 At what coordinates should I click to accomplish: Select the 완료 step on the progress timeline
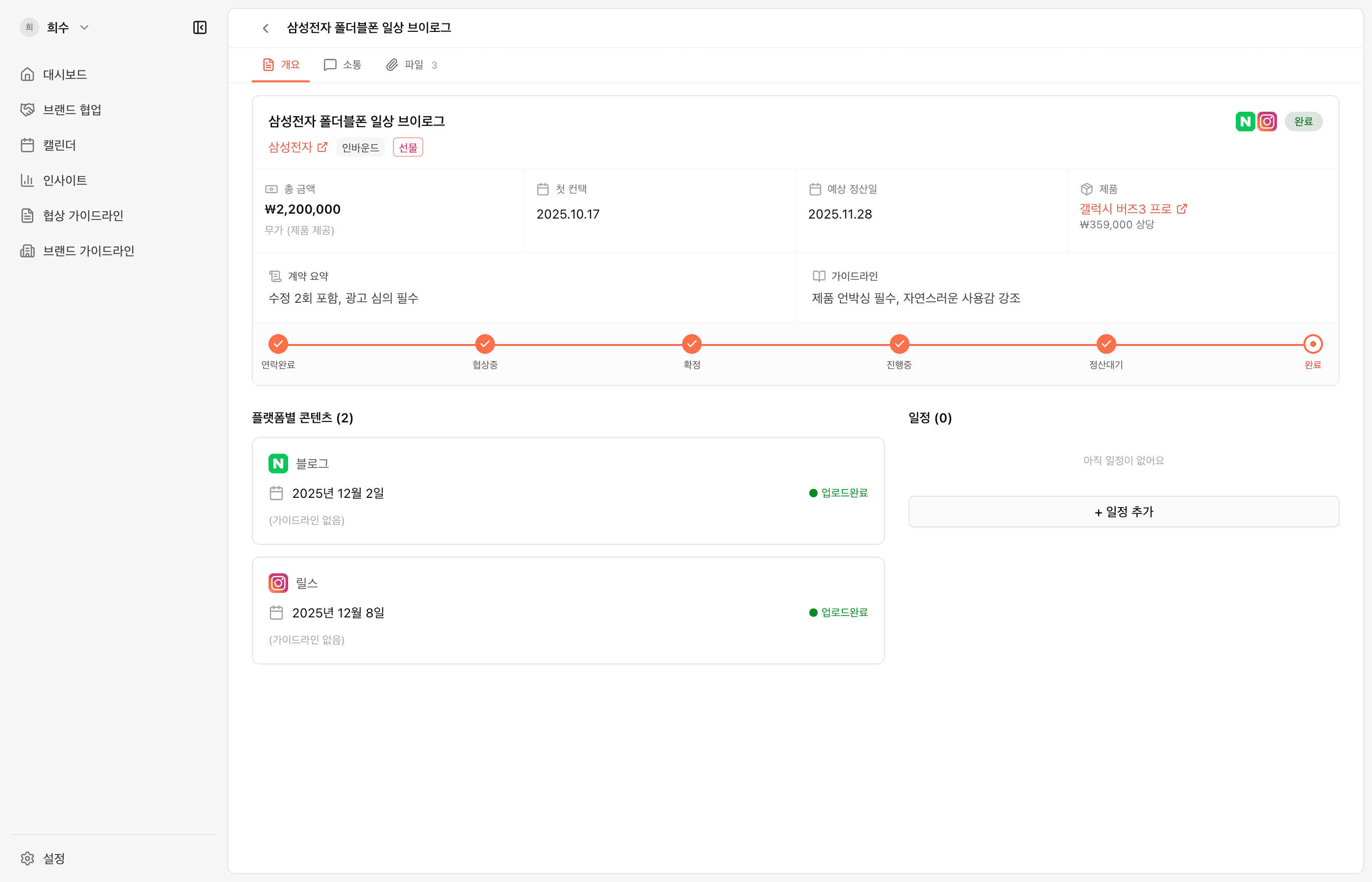pos(1312,344)
